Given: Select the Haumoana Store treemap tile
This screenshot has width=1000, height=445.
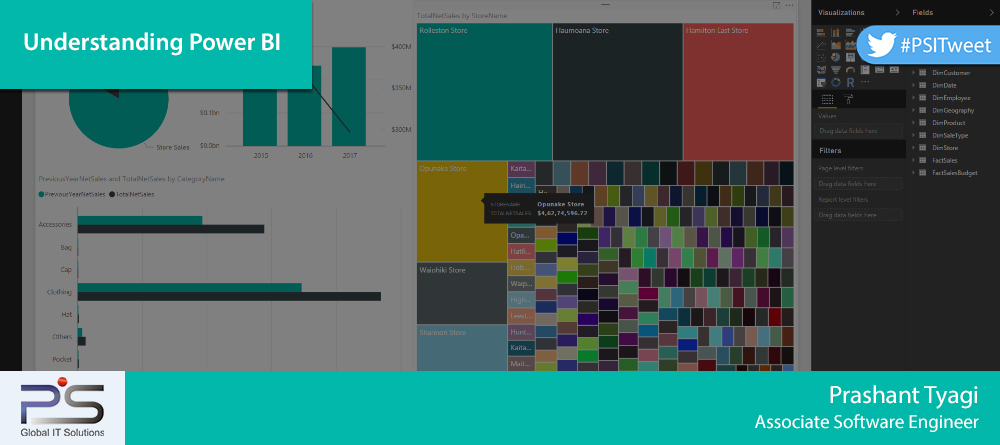Looking at the screenshot, I should (617, 92).
